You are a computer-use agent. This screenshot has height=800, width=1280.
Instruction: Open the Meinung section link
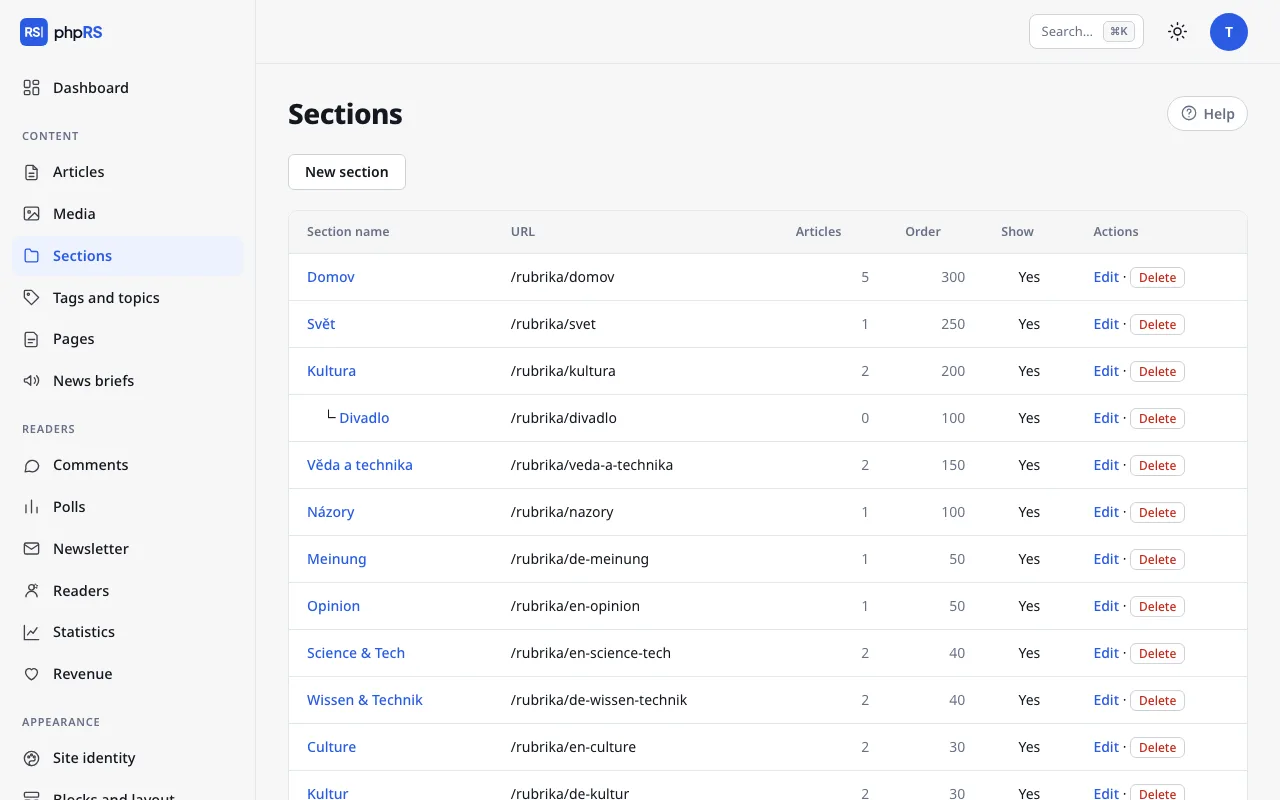[337, 559]
